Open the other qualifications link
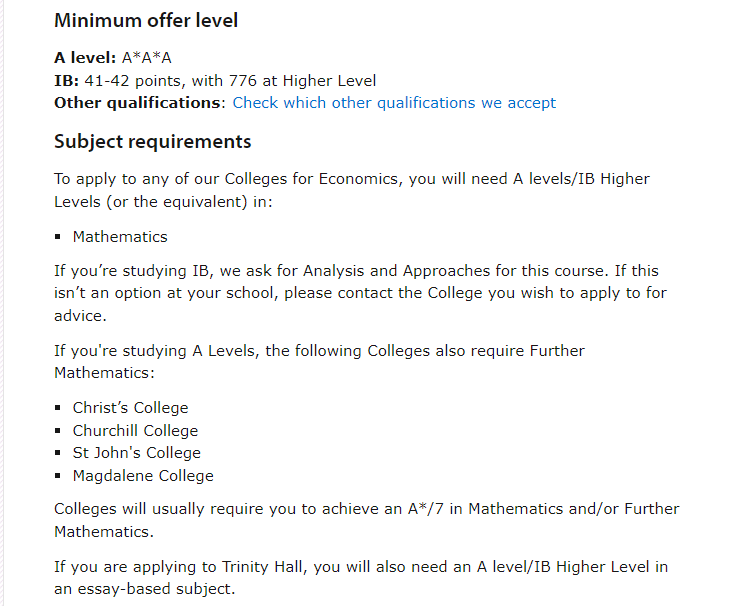Image resolution: width=736 pixels, height=606 pixels. [x=394, y=103]
